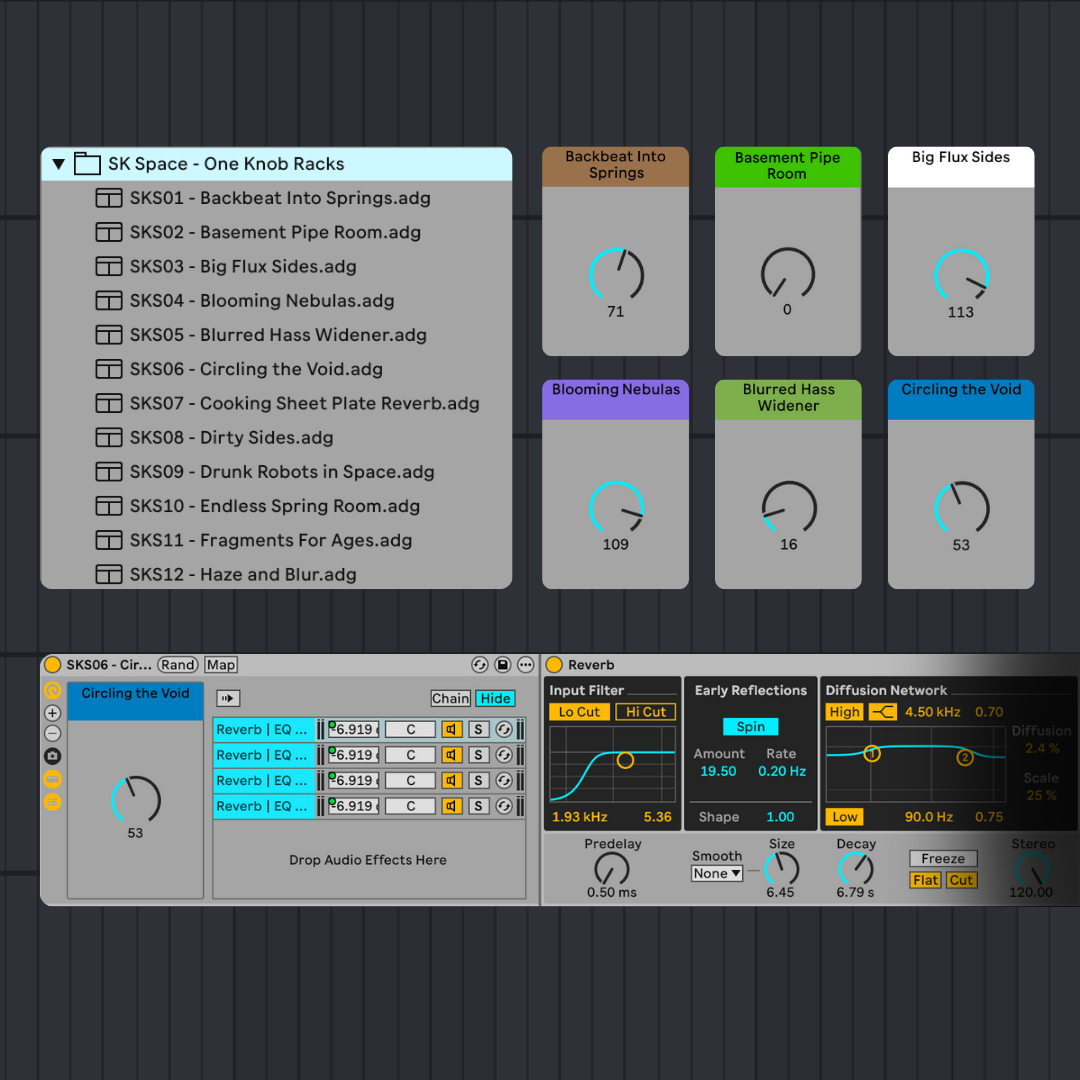Mute the first Reverb chain speaker icon
Screen dimensions: 1080x1080
(451, 729)
